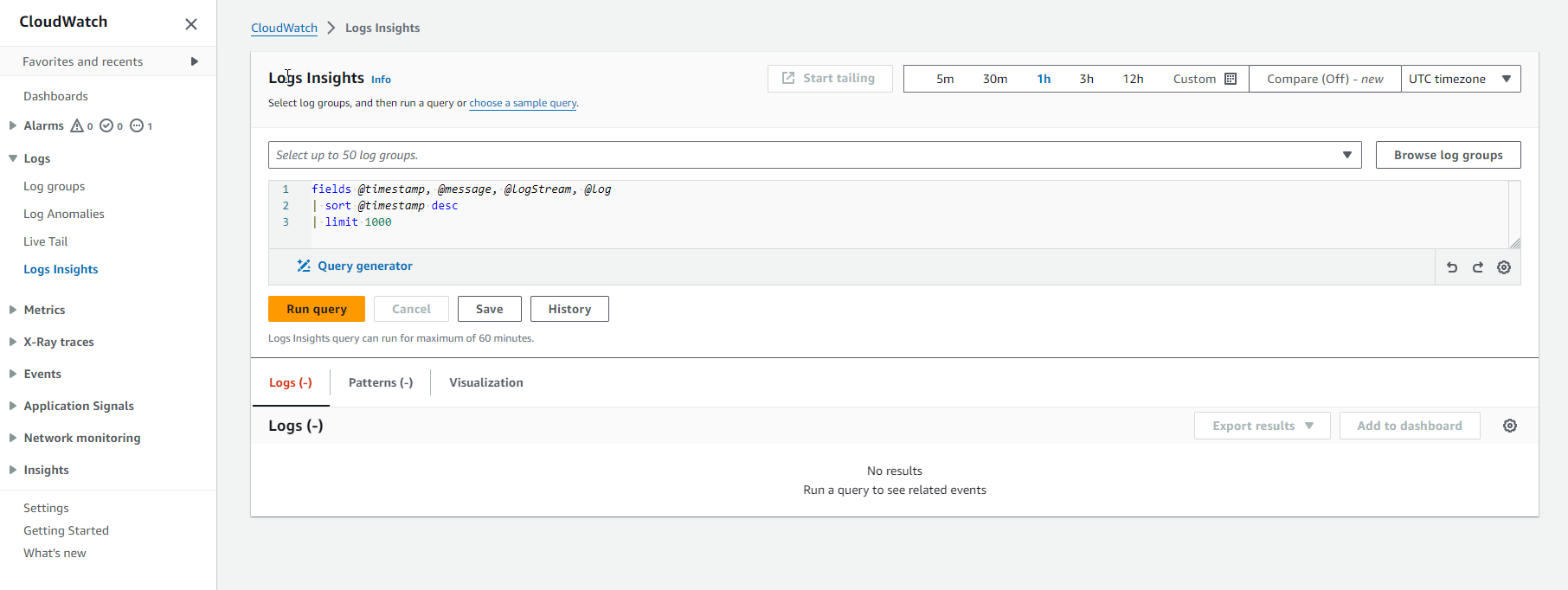Switch to the Patterns (-) tab

point(381,382)
